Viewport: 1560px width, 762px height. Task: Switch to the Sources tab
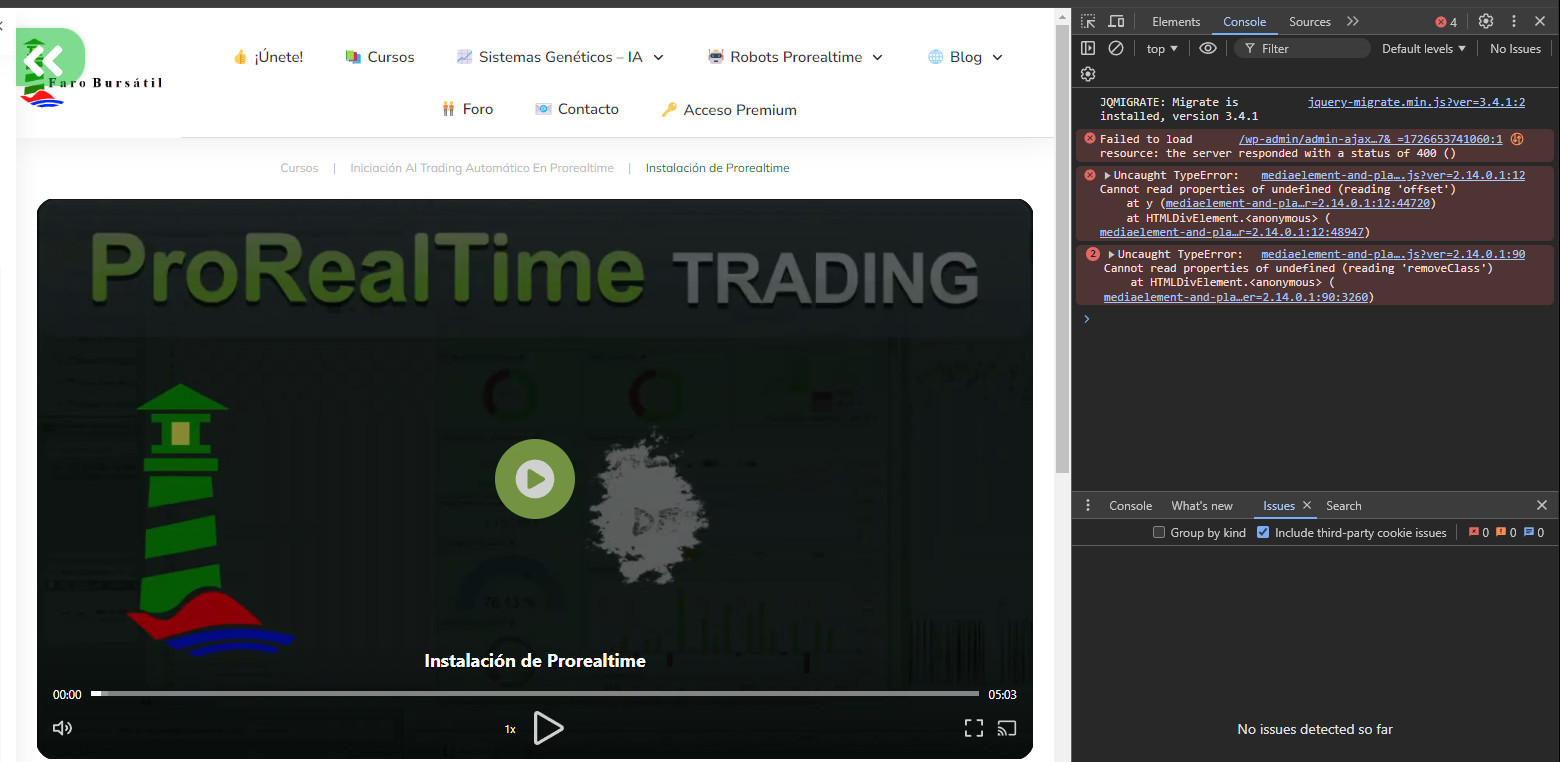point(1310,21)
